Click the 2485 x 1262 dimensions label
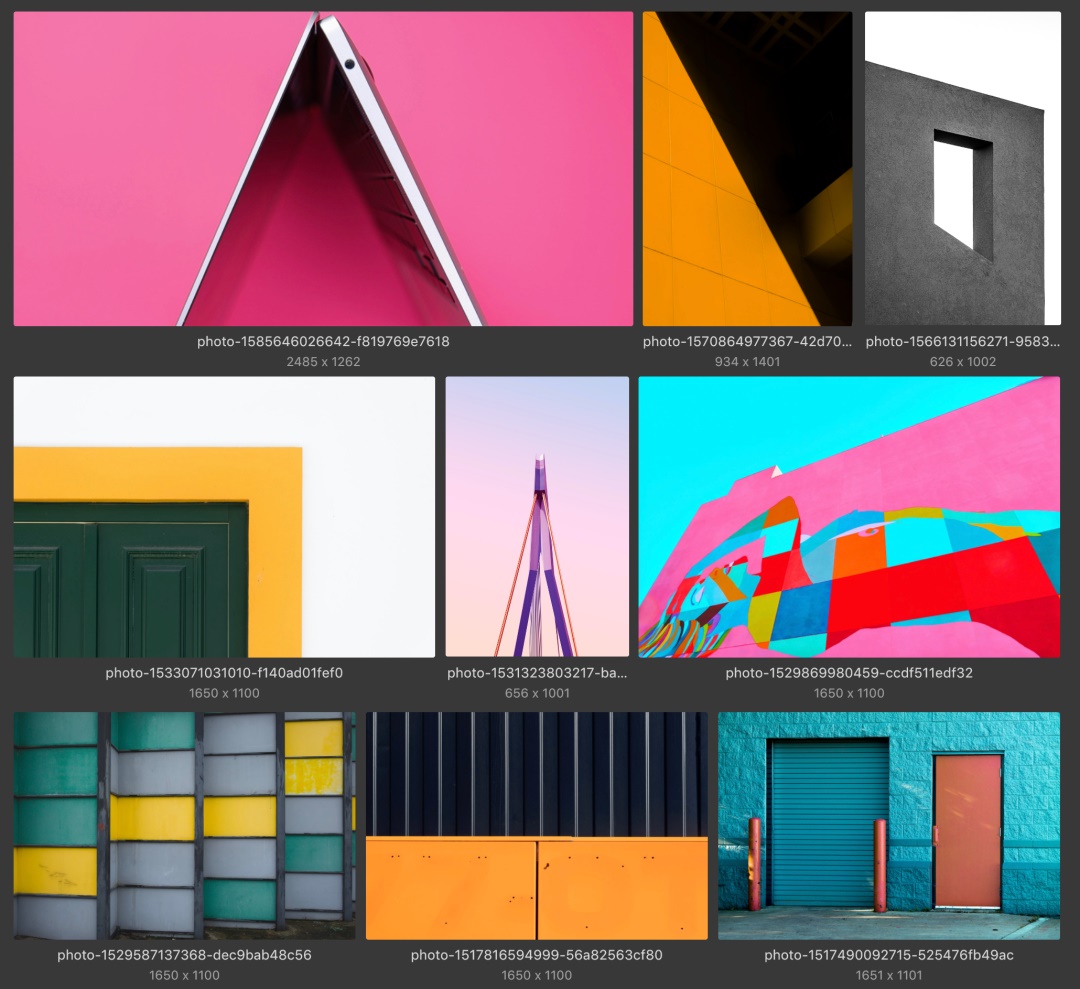The image size is (1080, 989). [323, 362]
